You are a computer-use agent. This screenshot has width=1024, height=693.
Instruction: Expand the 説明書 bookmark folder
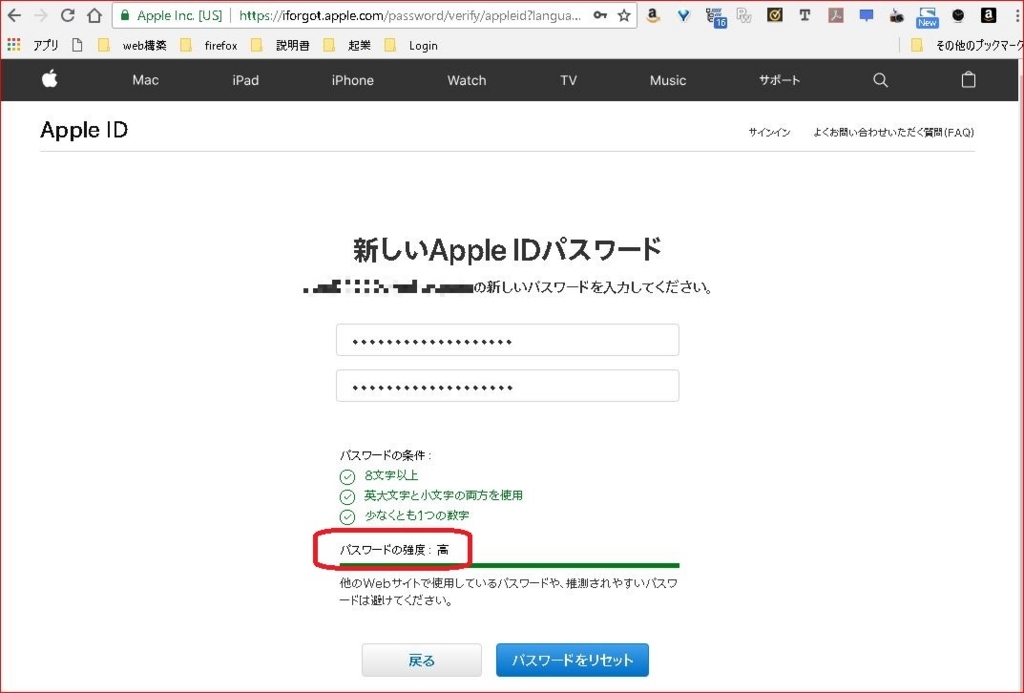tap(280, 45)
